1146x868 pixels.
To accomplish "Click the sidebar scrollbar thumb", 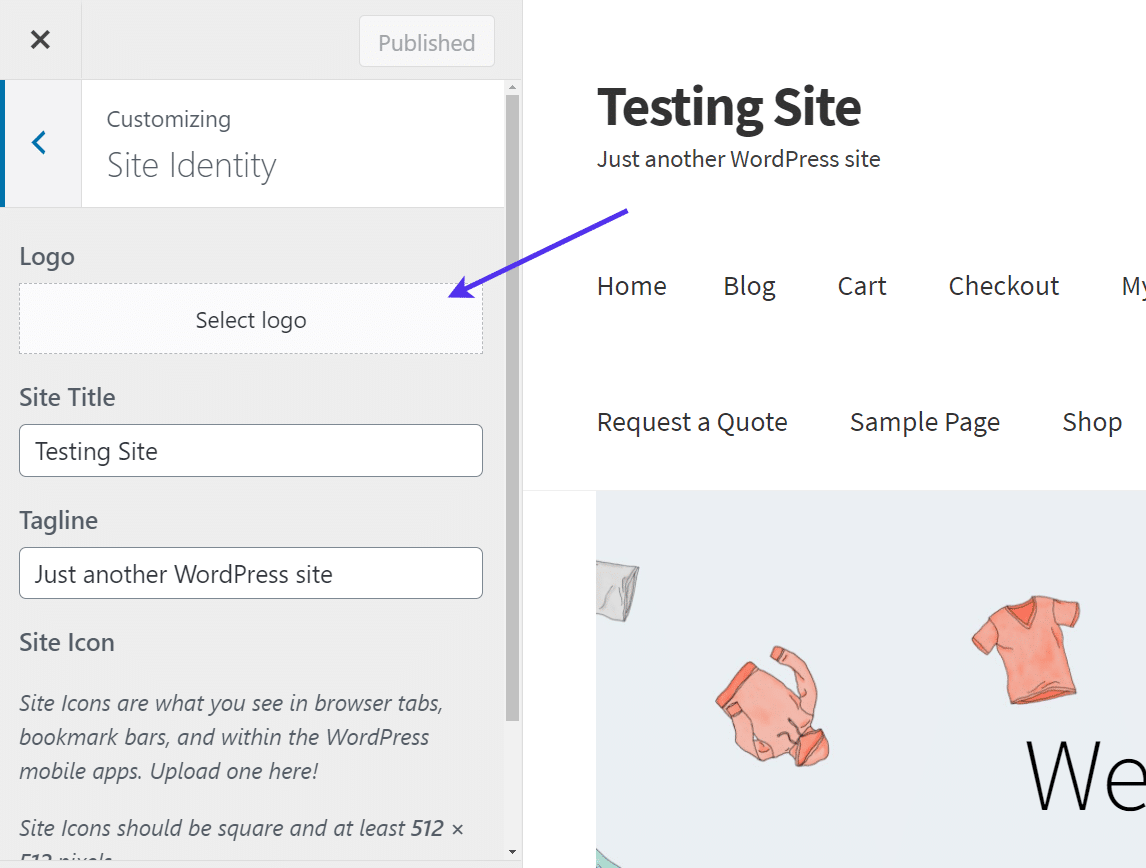I will [x=512, y=400].
